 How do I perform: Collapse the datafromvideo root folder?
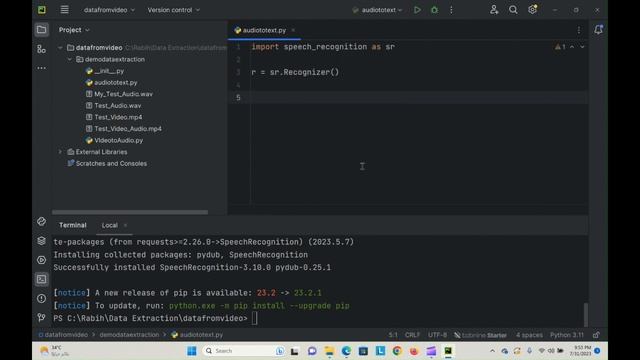click(60, 48)
